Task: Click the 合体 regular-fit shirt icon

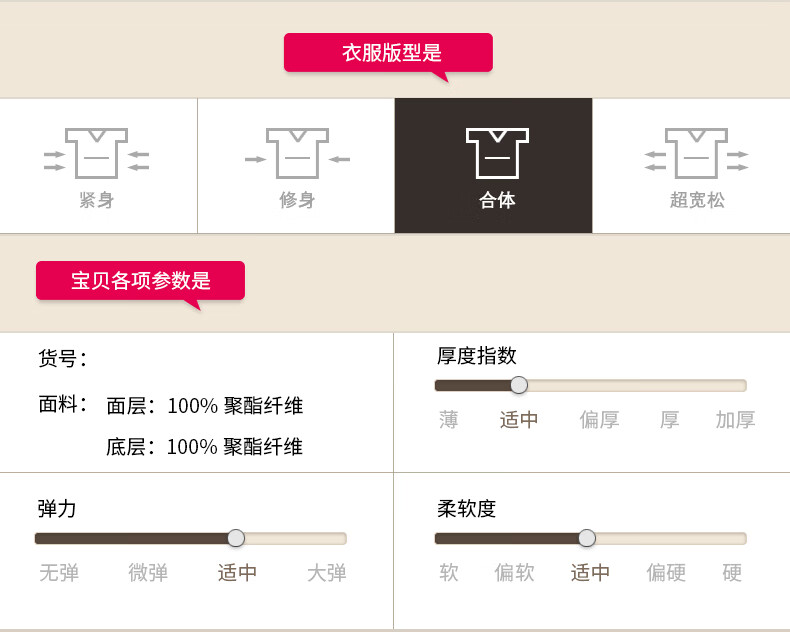Action: [x=497, y=153]
